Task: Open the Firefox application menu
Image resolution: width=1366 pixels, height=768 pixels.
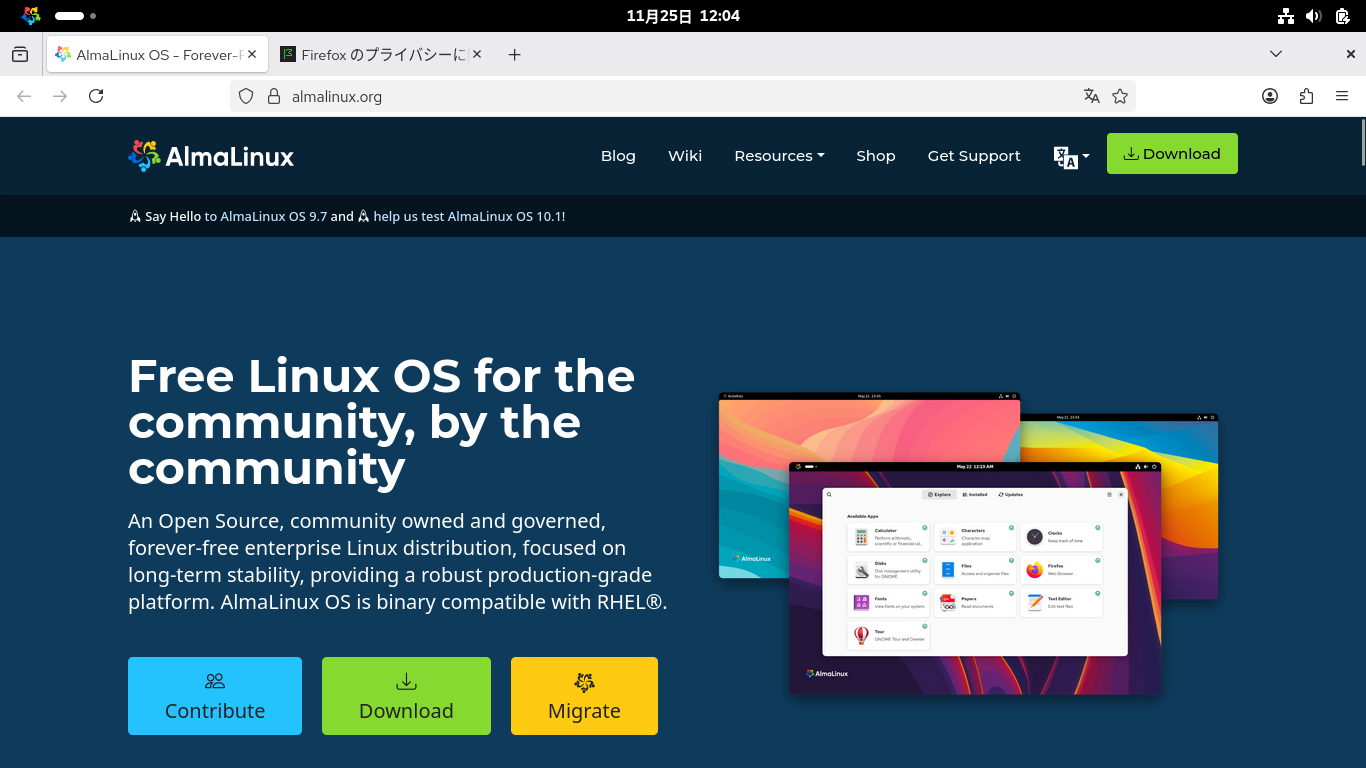Action: coord(1342,96)
